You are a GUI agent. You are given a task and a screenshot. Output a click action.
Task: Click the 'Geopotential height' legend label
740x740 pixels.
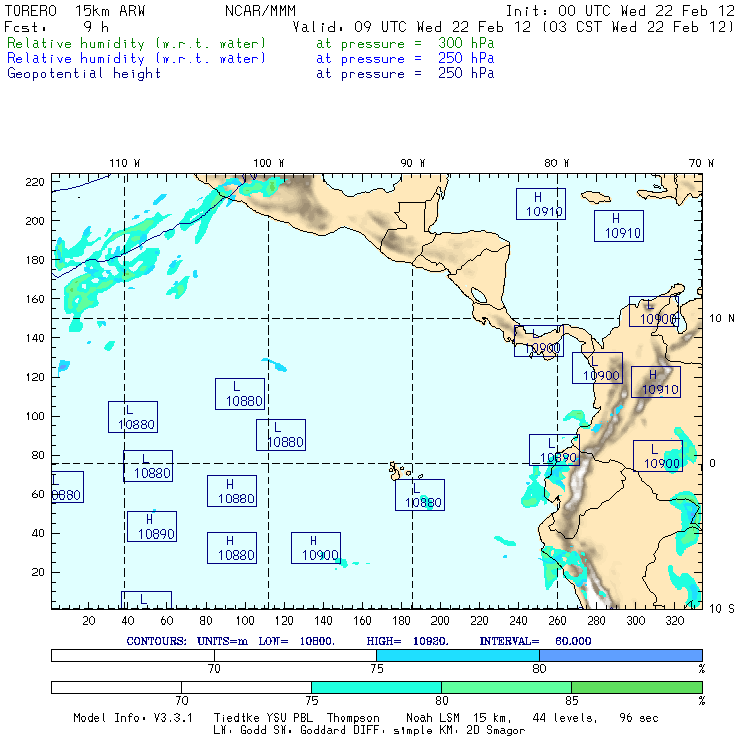(84, 73)
